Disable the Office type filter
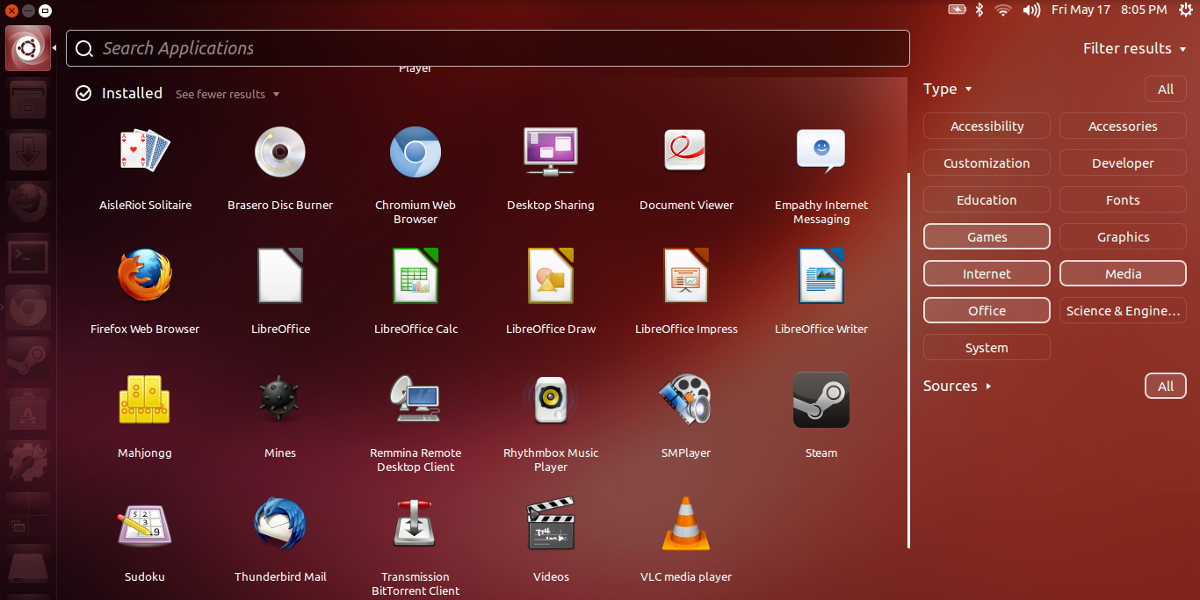Viewport: 1200px width, 600px height. (987, 311)
